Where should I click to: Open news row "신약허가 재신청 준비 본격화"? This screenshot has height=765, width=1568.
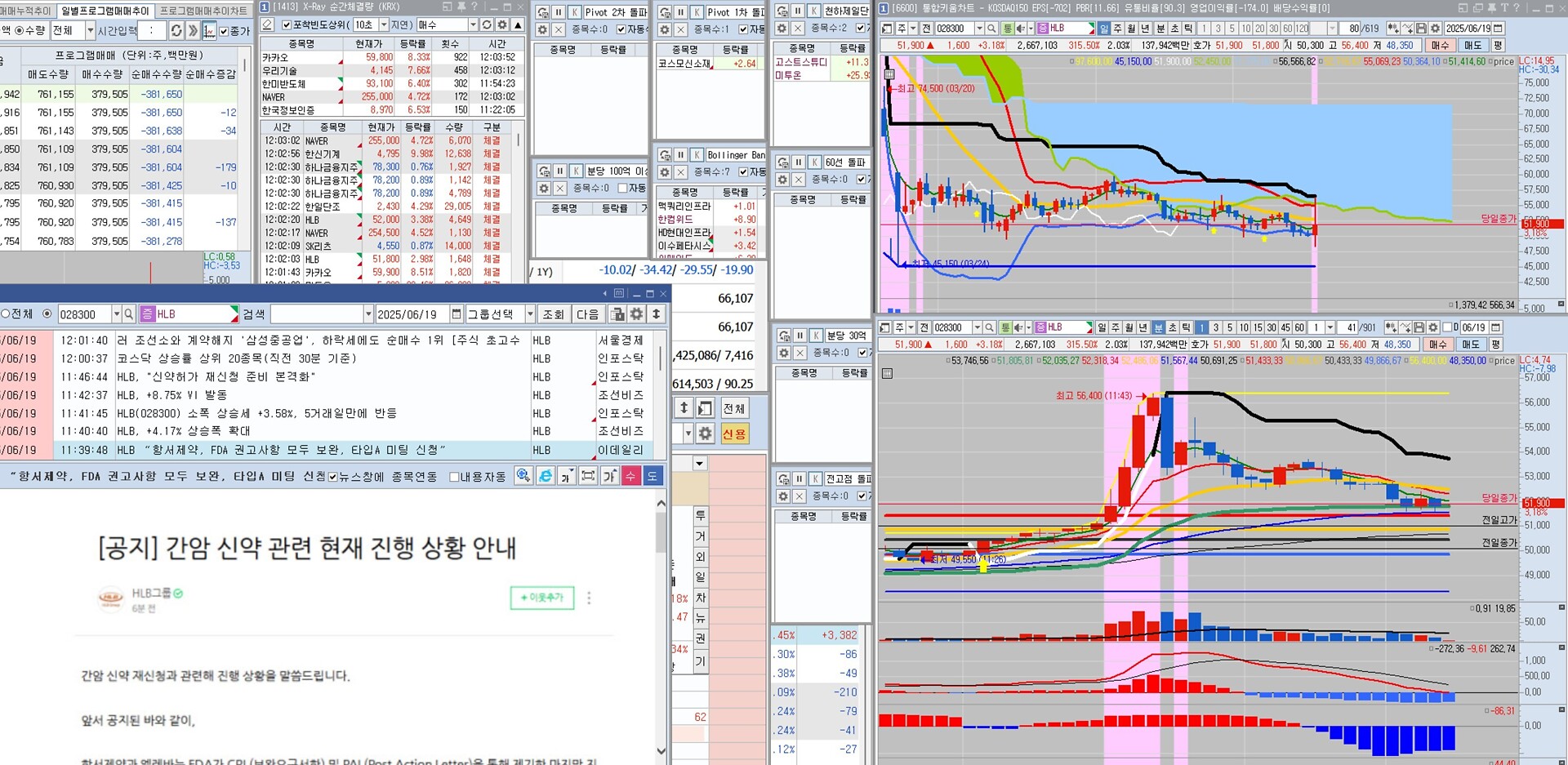pyautogui.click(x=216, y=377)
